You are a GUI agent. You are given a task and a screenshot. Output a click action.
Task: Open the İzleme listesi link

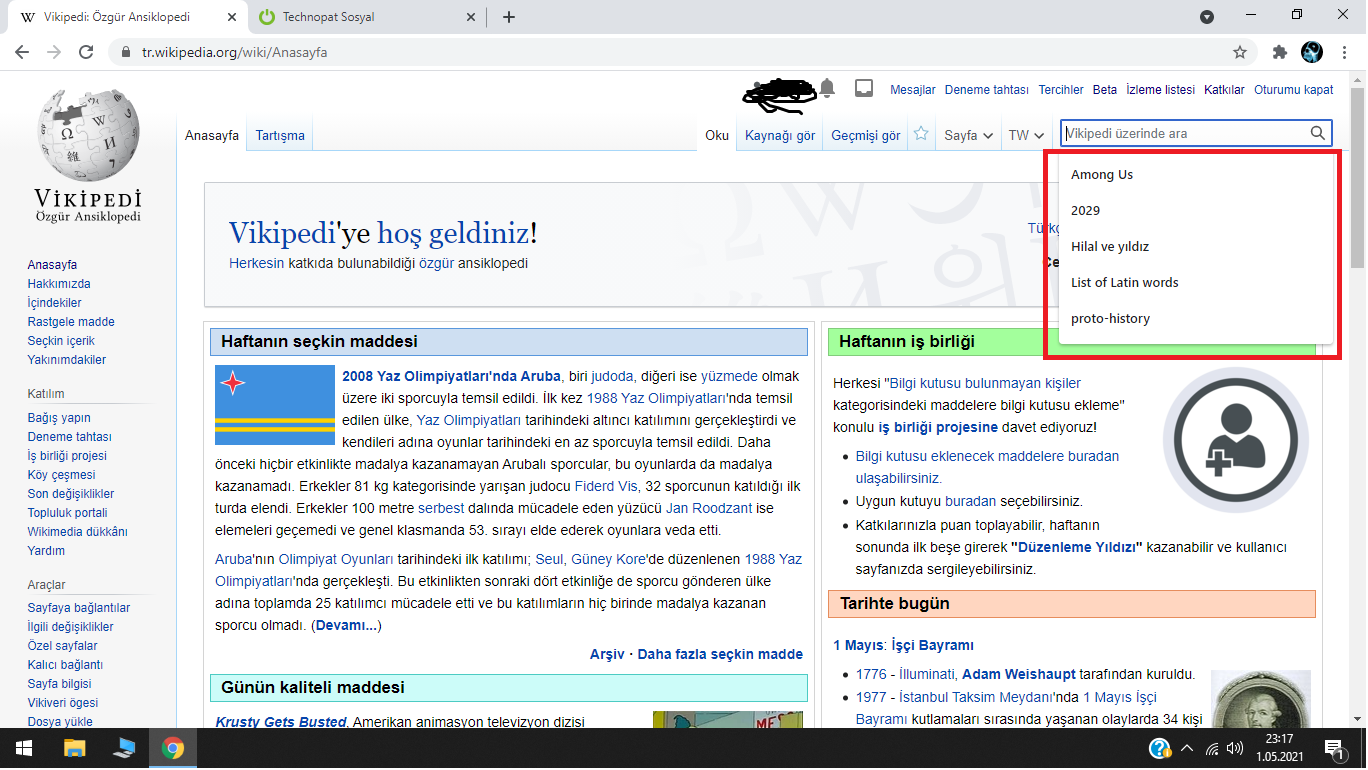[x=1160, y=90]
